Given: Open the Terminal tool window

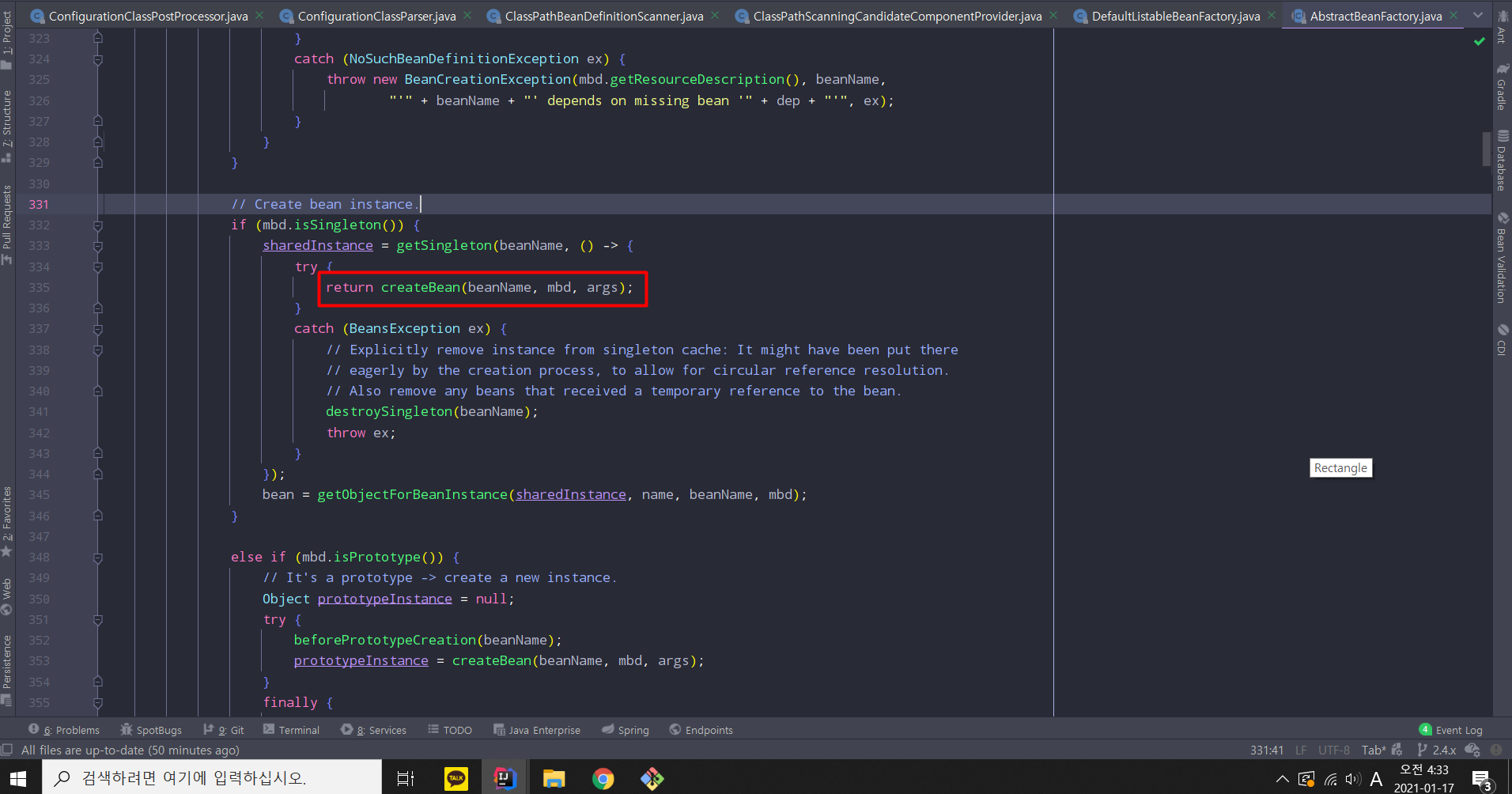Looking at the screenshot, I should [x=291, y=730].
